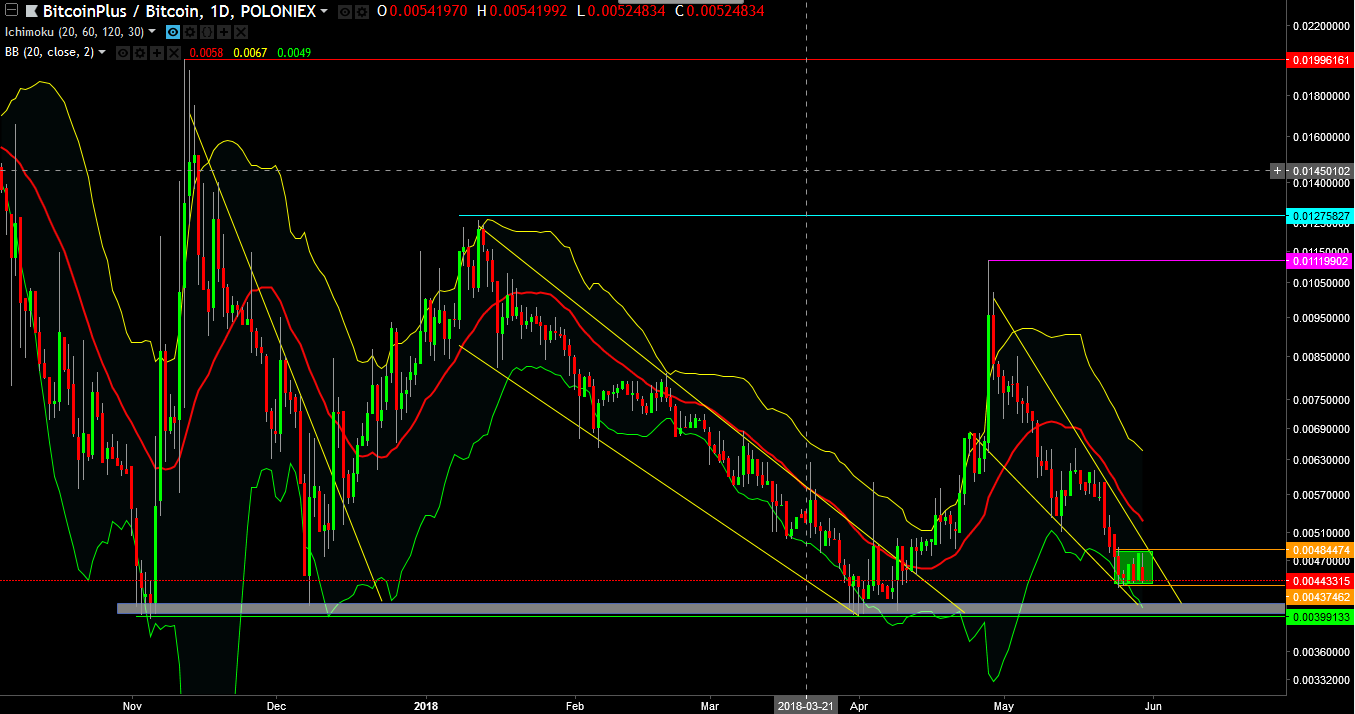Click the flag icon beside BitcoinPlus title

[31, 11]
